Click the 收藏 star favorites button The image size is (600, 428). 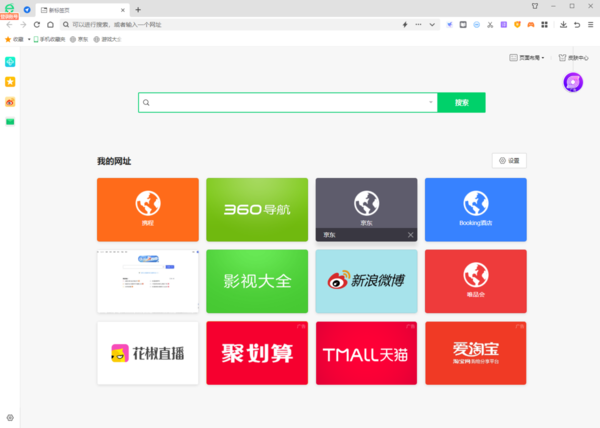(14, 39)
